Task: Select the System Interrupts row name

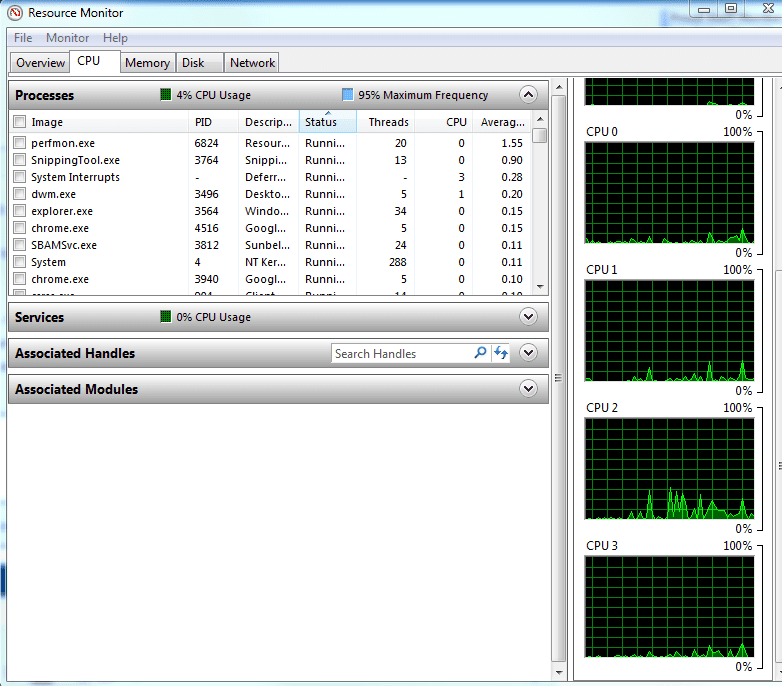Action: pyautogui.click(x=75, y=177)
